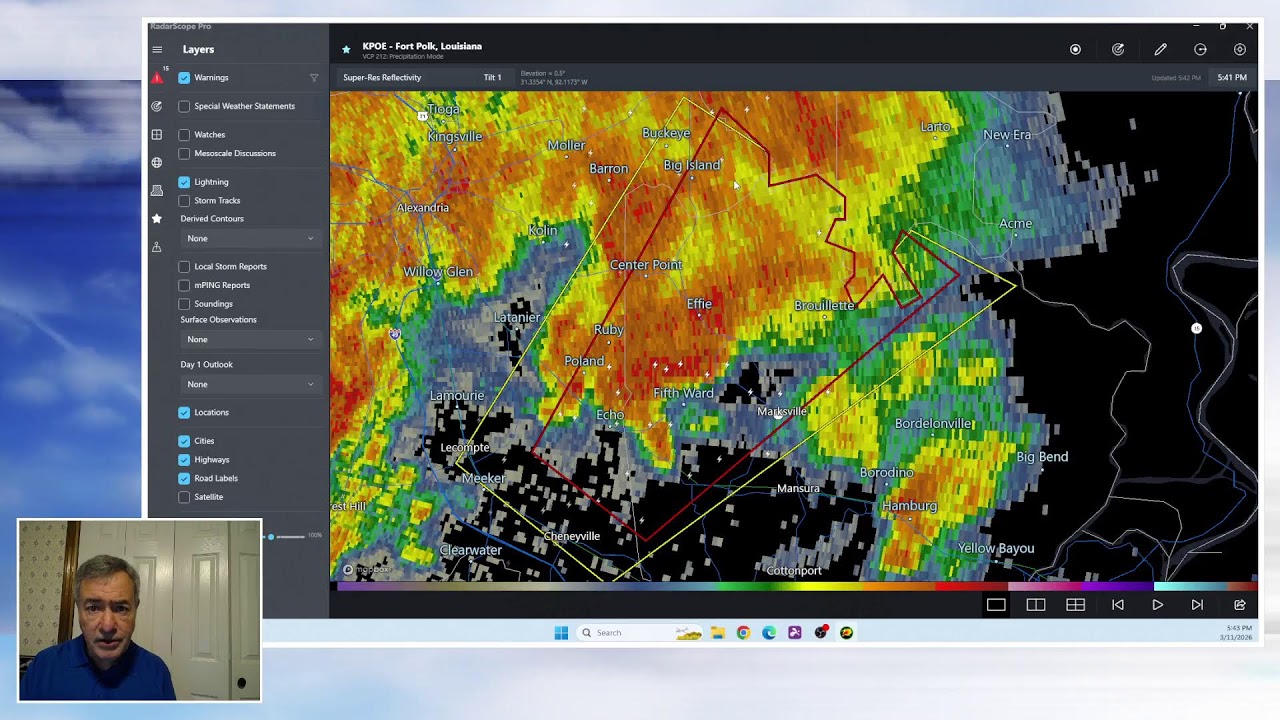
Task: Select the pencil drawing tool
Action: [x=1160, y=49]
